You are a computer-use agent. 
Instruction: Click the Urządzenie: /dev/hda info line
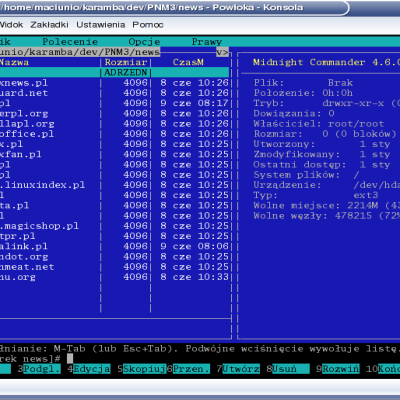[327, 185]
